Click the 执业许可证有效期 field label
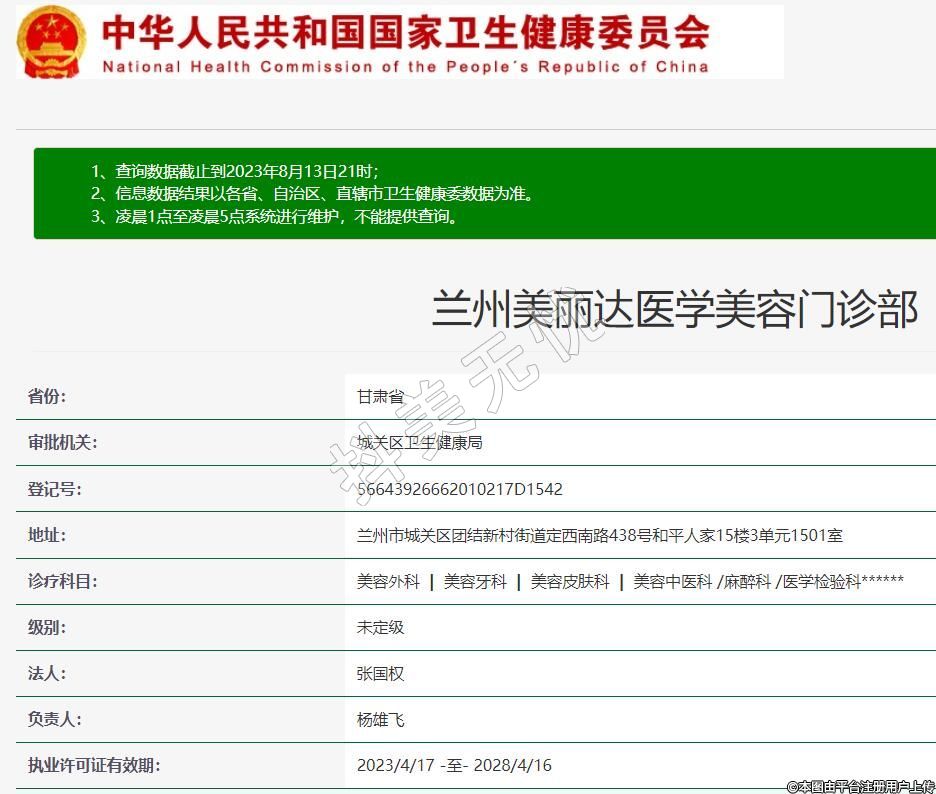Viewport: 936px width, 794px height. click(x=94, y=765)
